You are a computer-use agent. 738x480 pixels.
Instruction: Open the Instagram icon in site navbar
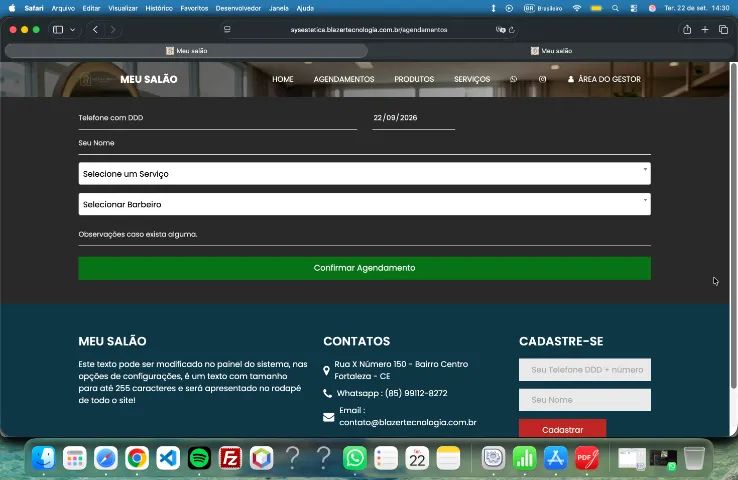pyautogui.click(x=542, y=79)
